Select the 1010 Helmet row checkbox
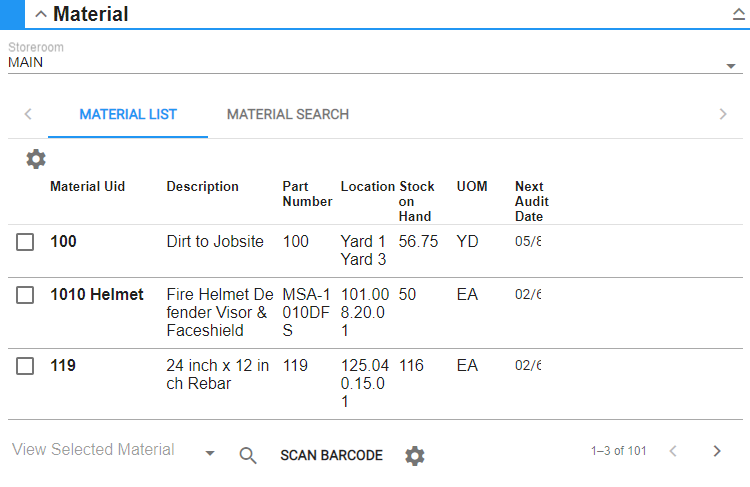Screen dimensions: 750x487 point(25,295)
